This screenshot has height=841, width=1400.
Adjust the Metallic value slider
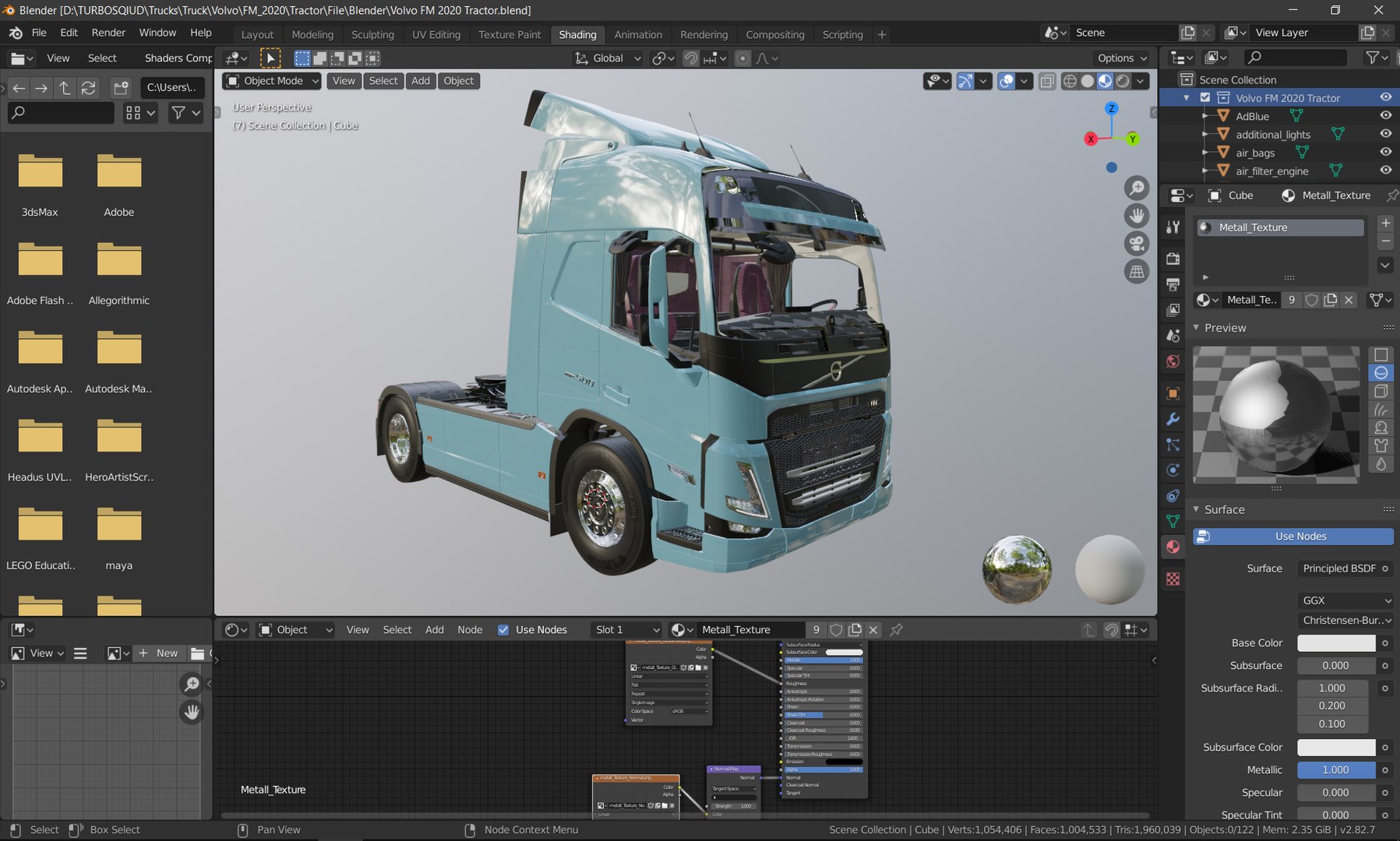(x=1336, y=770)
